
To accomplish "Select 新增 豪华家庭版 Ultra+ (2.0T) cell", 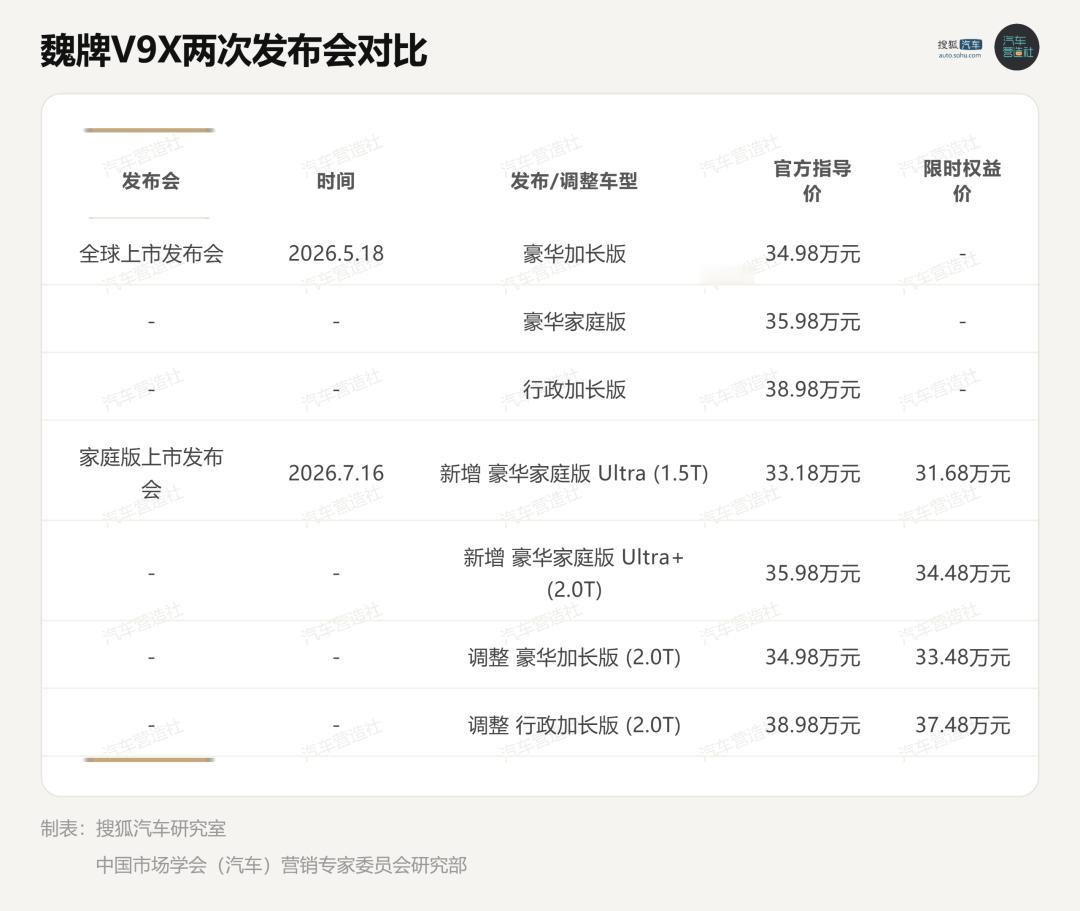I will tap(574, 573).
